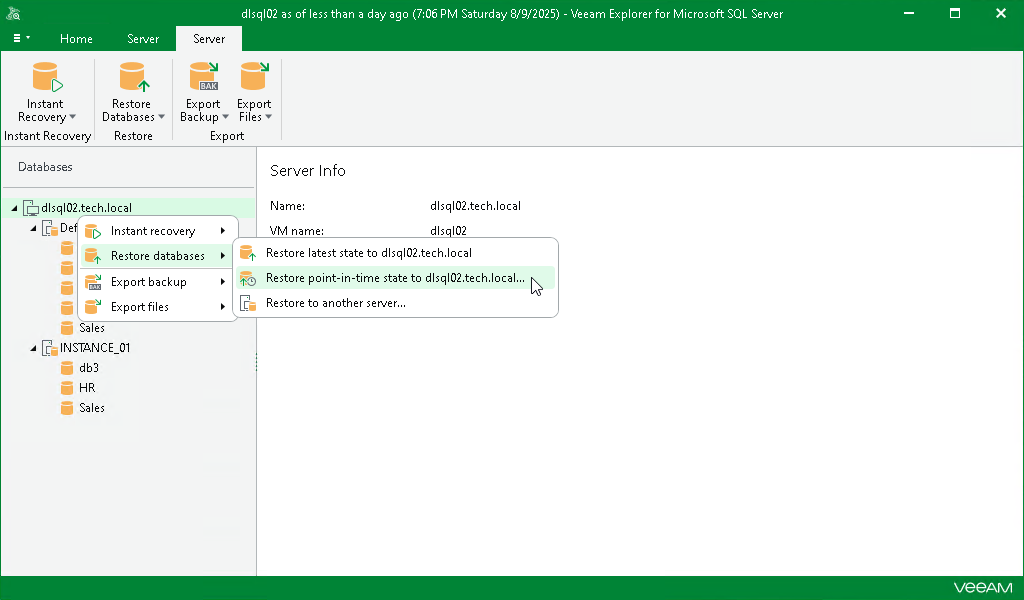Select the Sales database under INSTANCE_01
The height and width of the screenshot is (600, 1024).
(x=91, y=407)
